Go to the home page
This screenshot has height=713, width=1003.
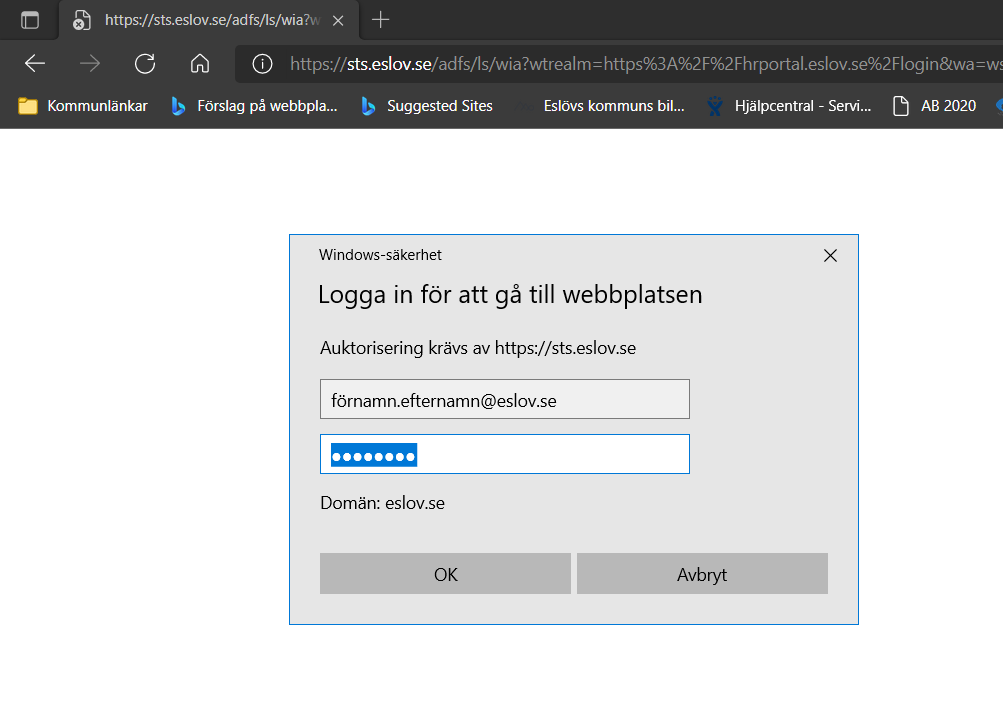200,63
